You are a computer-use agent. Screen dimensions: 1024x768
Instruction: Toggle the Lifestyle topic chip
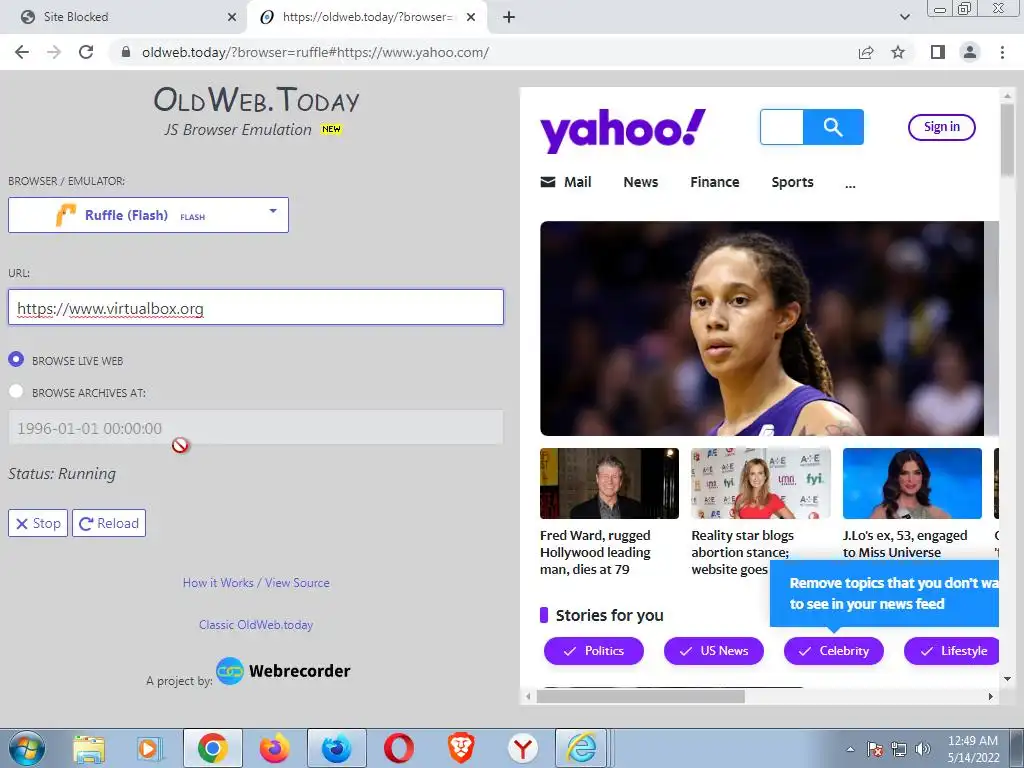pyautogui.click(x=952, y=651)
